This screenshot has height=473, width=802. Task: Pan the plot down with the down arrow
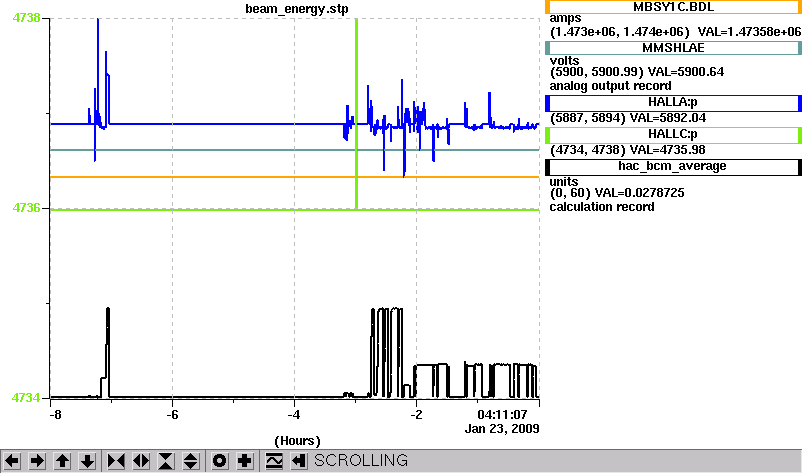coord(87,461)
